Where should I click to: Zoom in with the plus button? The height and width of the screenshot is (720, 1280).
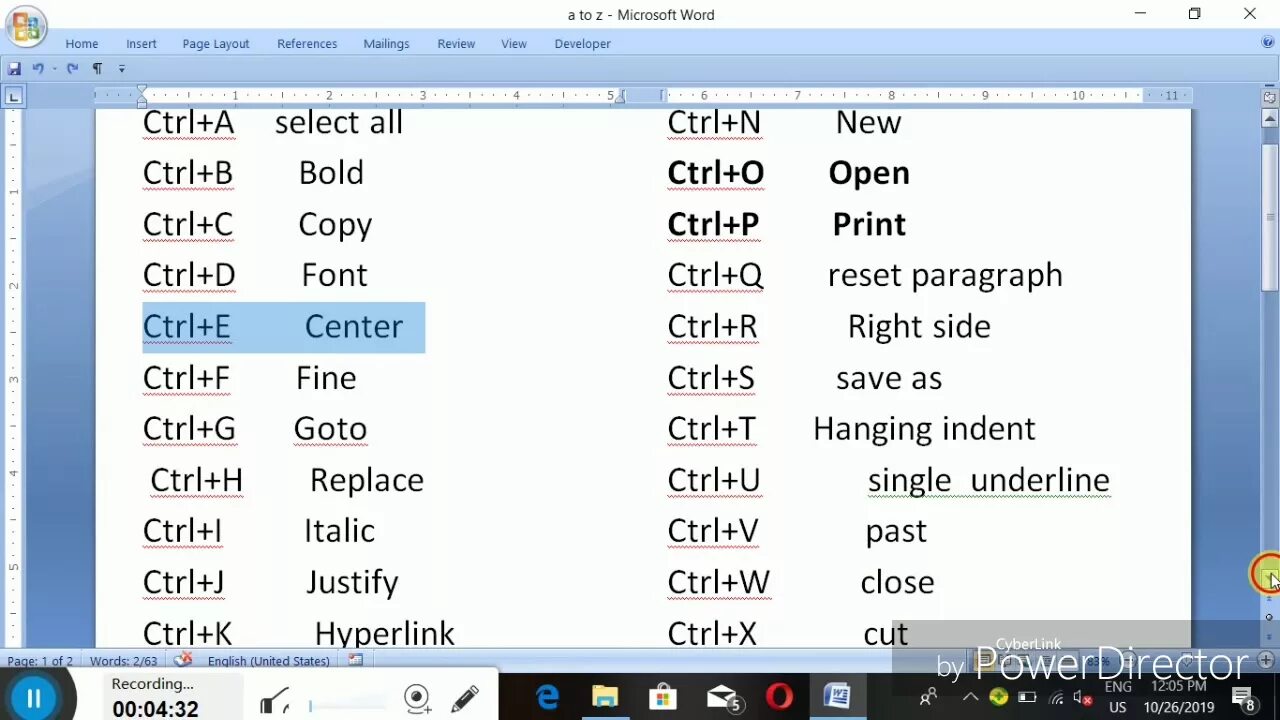(1266, 660)
